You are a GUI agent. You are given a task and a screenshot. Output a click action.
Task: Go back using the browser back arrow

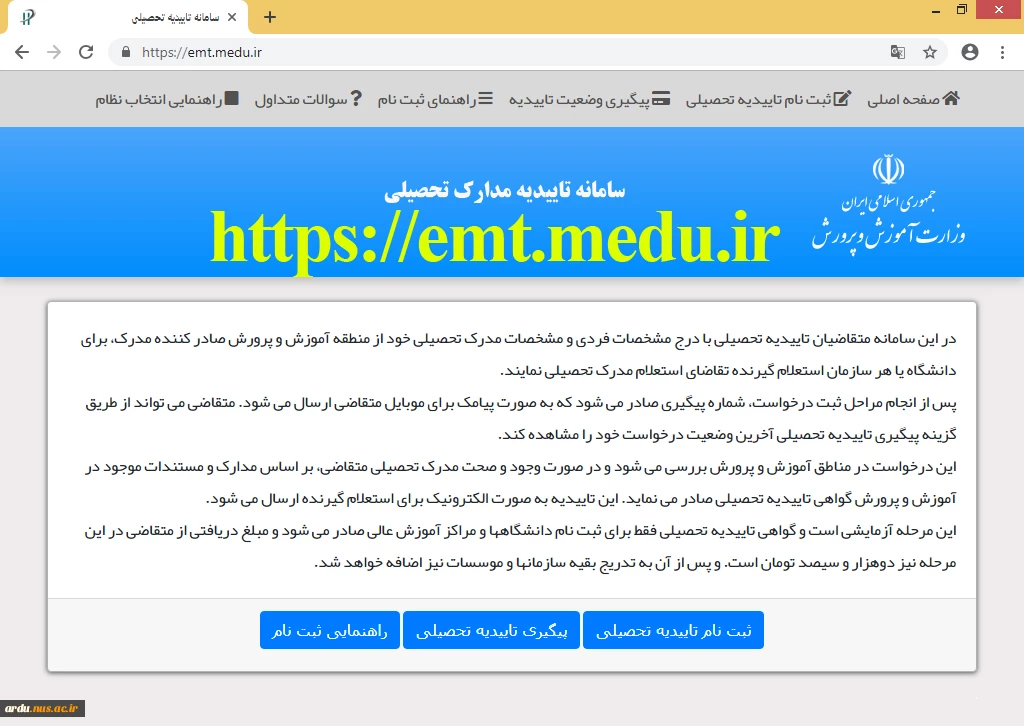point(22,52)
